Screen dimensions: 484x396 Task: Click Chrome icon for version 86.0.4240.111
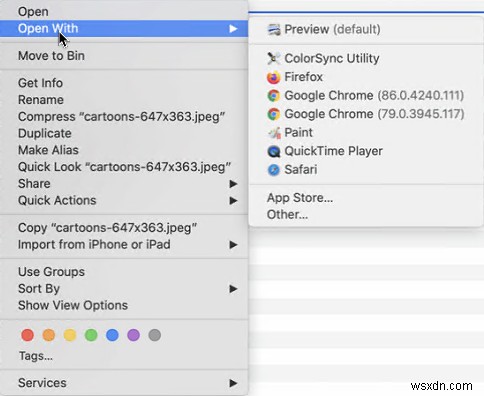coord(274,96)
